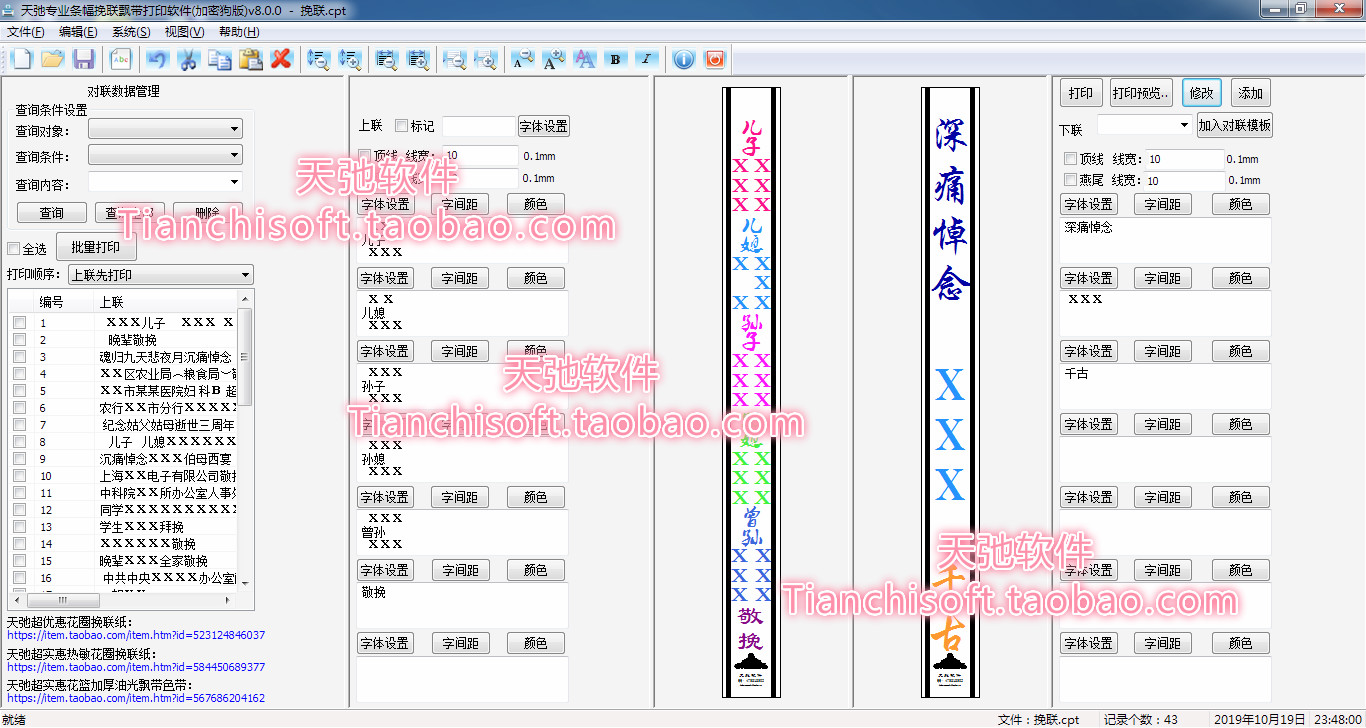The width and height of the screenshot is (1366, 728).
Task: Open the 视图(V) menu
Action: (184, 32)
